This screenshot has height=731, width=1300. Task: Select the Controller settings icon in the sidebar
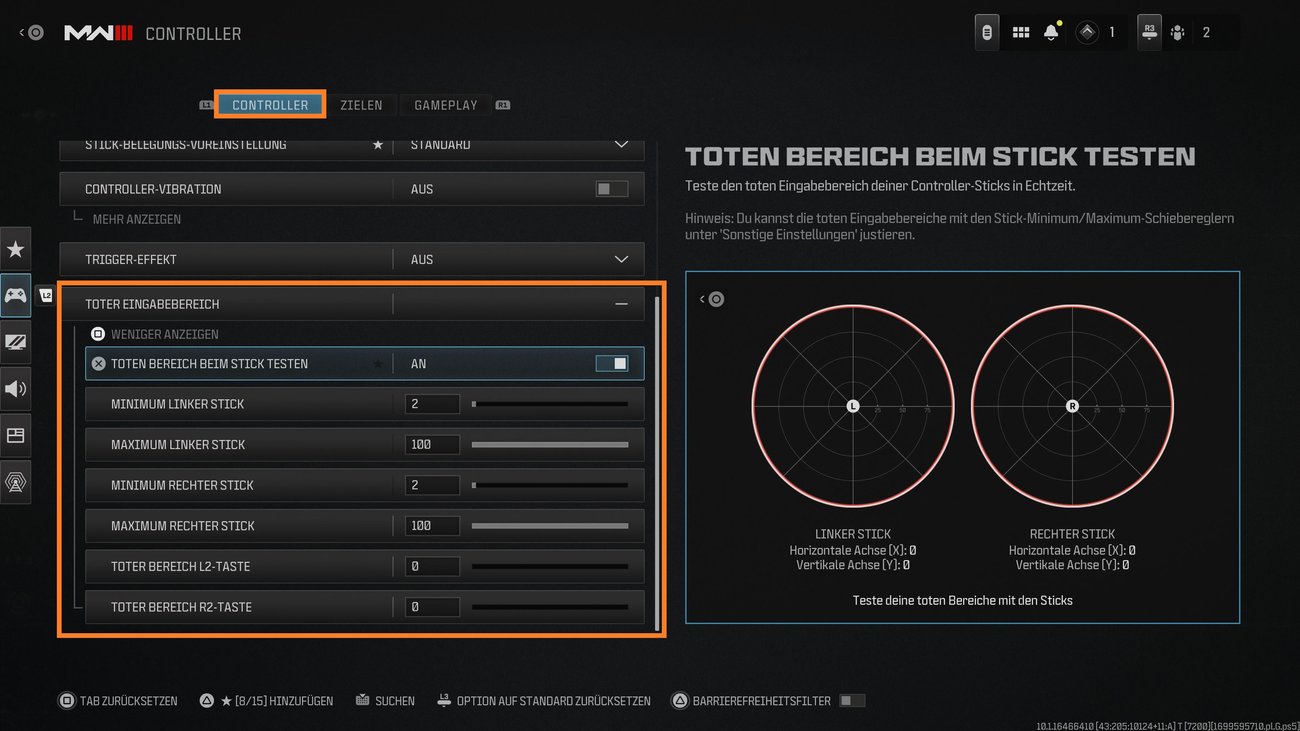tap(16, 295)
